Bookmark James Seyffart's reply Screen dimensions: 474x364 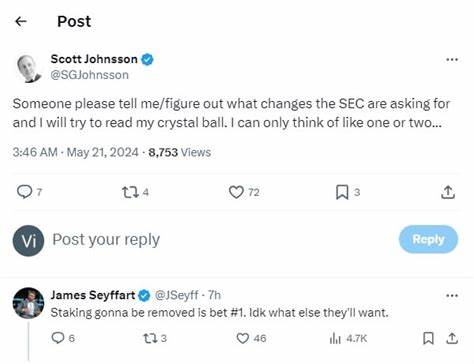pos(428,338)
